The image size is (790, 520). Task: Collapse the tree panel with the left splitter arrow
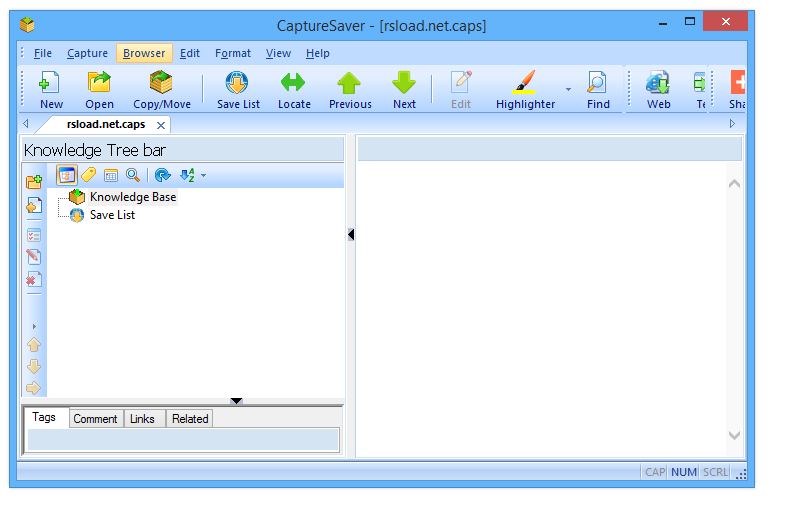point(351,234)
